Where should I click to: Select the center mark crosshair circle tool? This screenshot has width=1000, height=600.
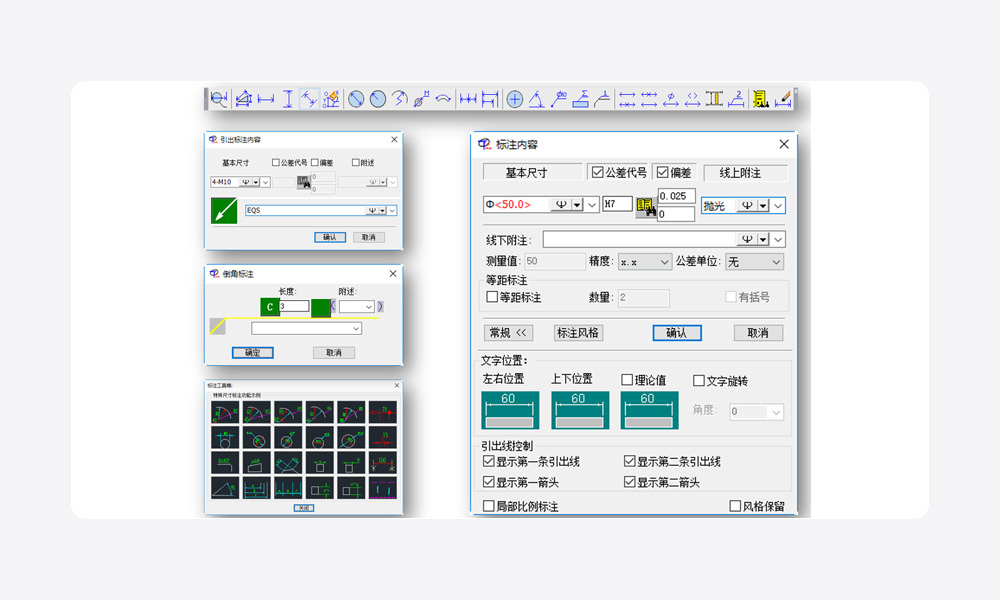click(515, 99)
